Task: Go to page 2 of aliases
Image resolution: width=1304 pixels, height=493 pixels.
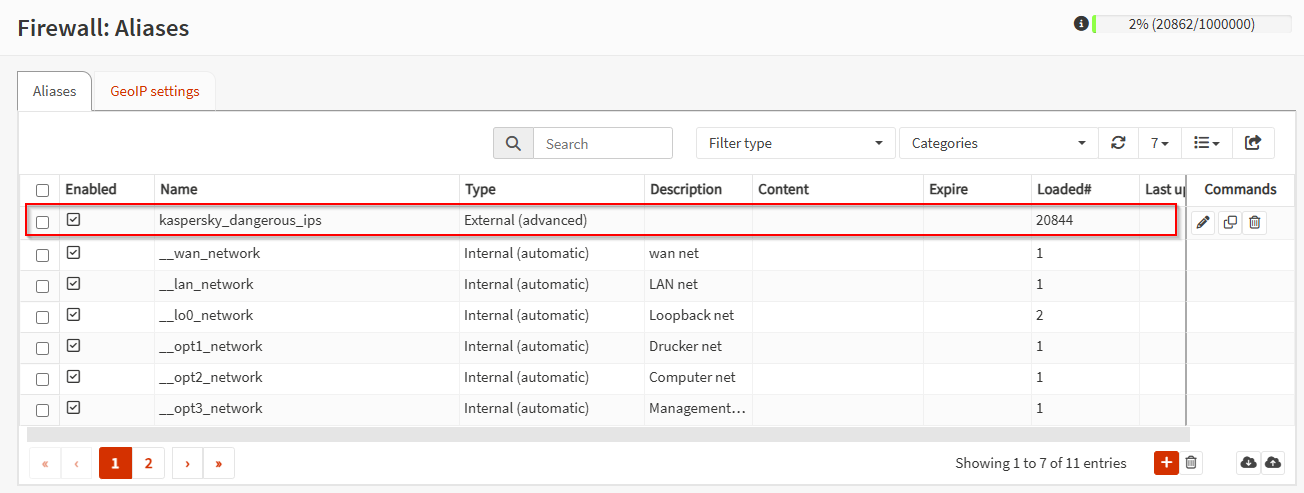Action: 148,463
